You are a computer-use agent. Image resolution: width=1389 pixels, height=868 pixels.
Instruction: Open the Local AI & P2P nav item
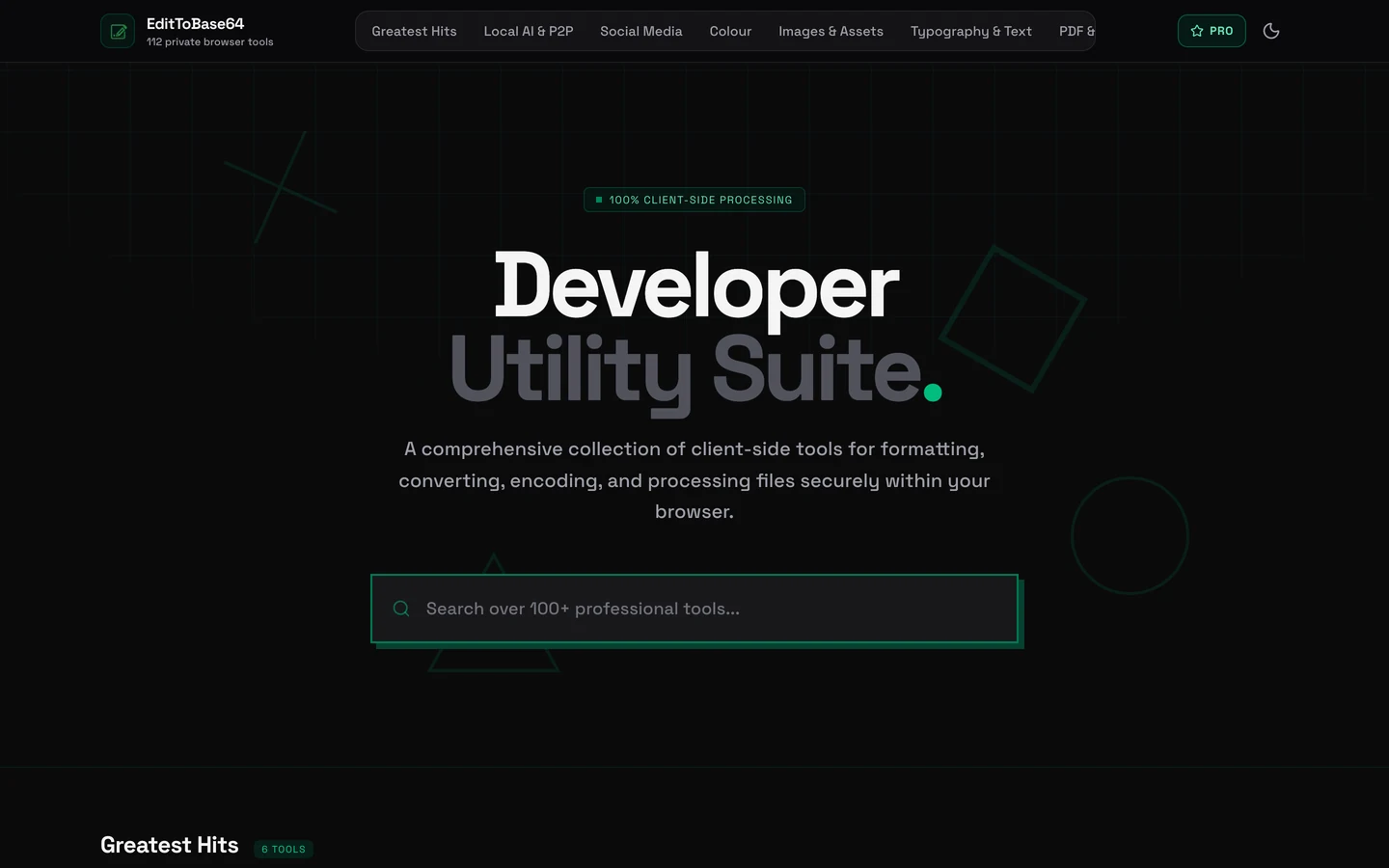529,31
